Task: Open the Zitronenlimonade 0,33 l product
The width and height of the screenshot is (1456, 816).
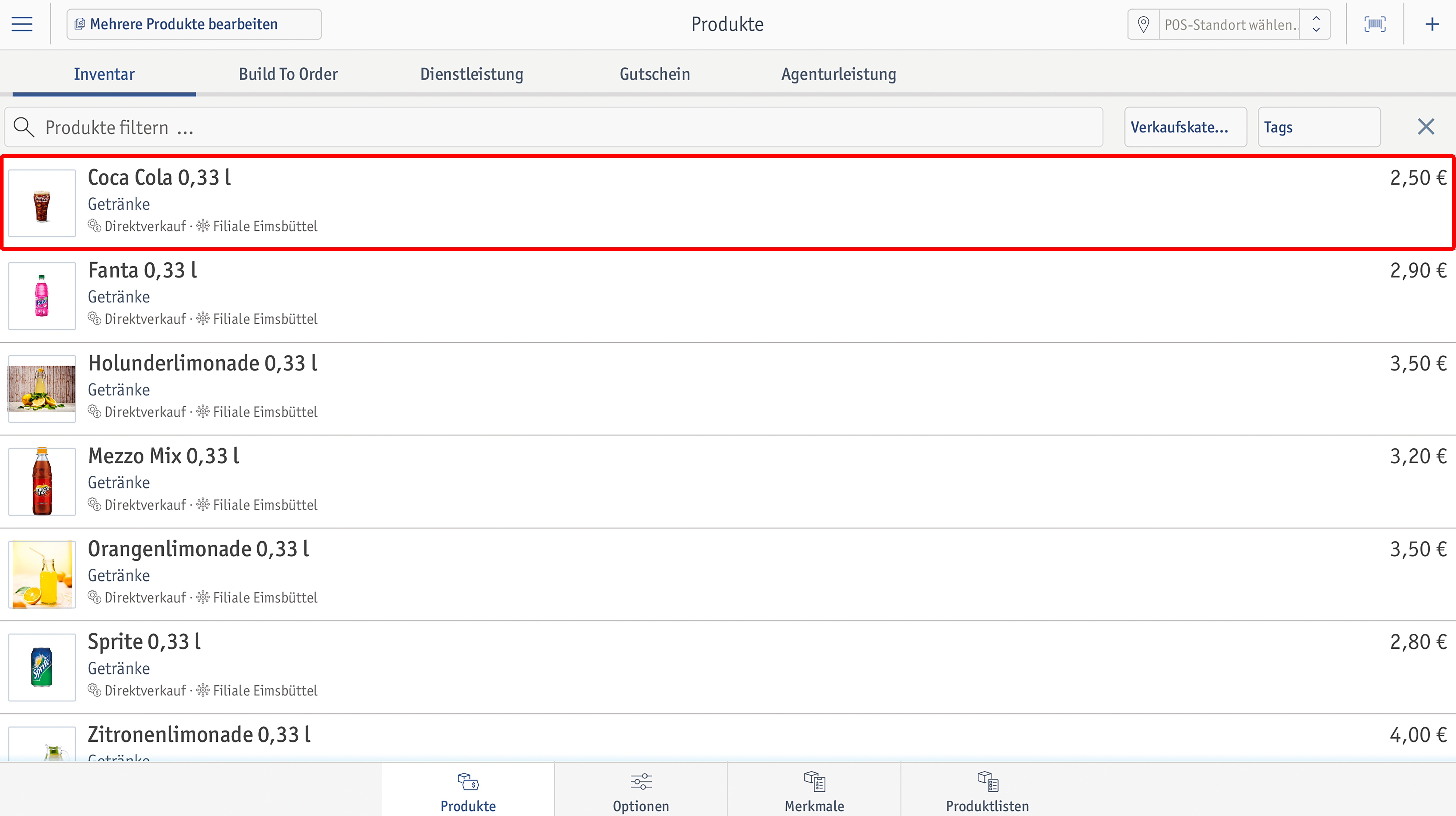Action: 728,738
